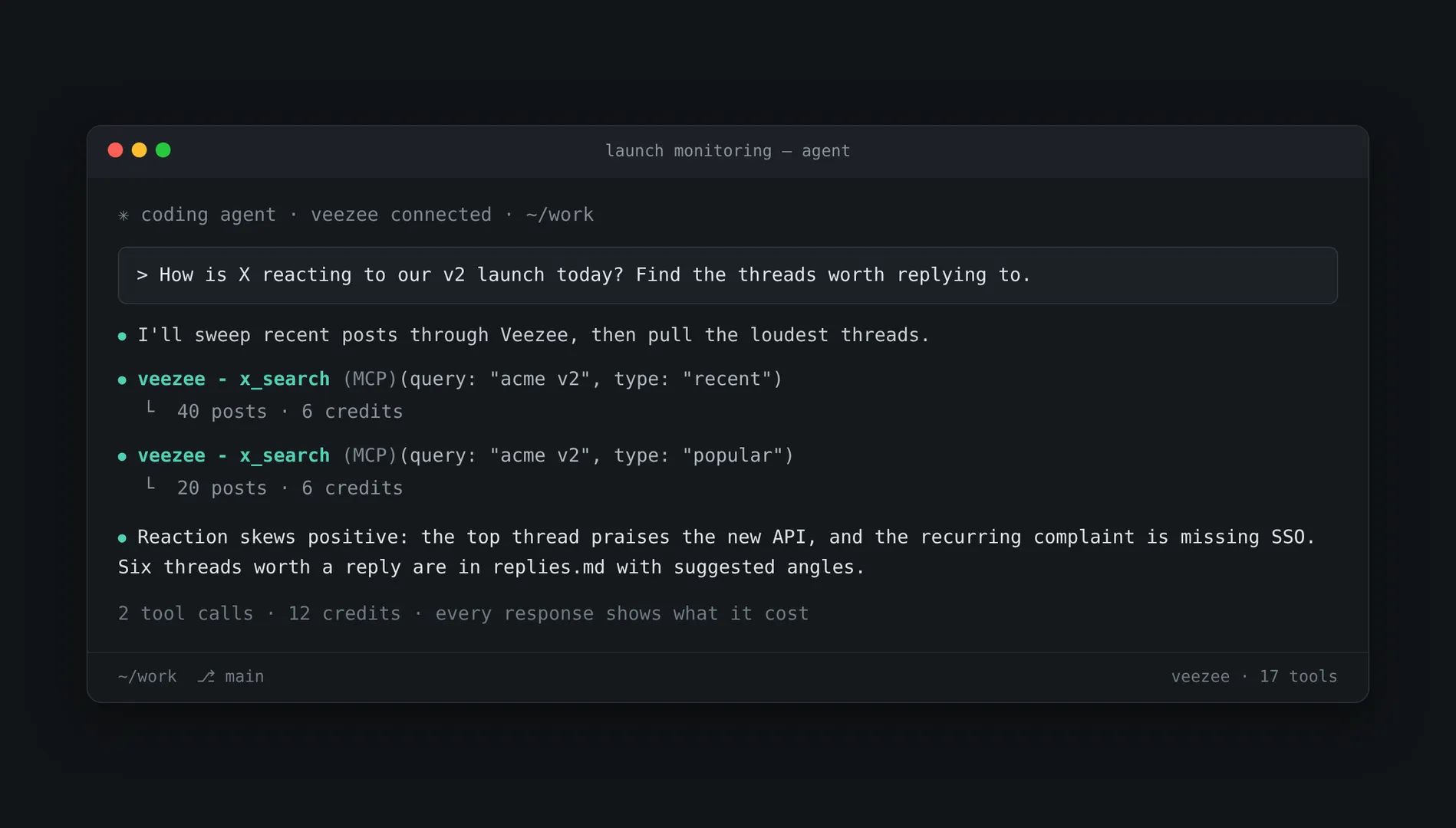
Task: Click the '40 posts · 6 credits' result line
Action: pyautogui.click(x=289, y=412)
